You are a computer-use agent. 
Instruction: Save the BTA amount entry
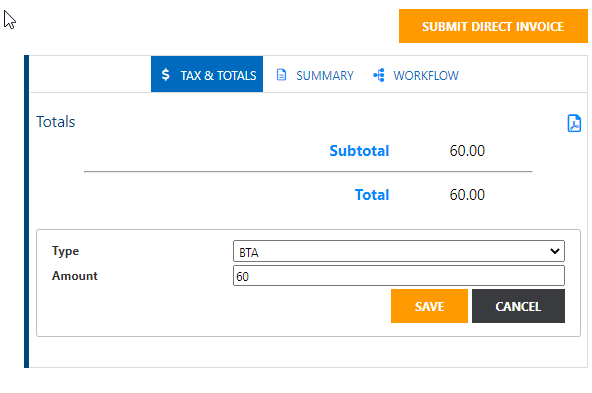click(429, 306)
